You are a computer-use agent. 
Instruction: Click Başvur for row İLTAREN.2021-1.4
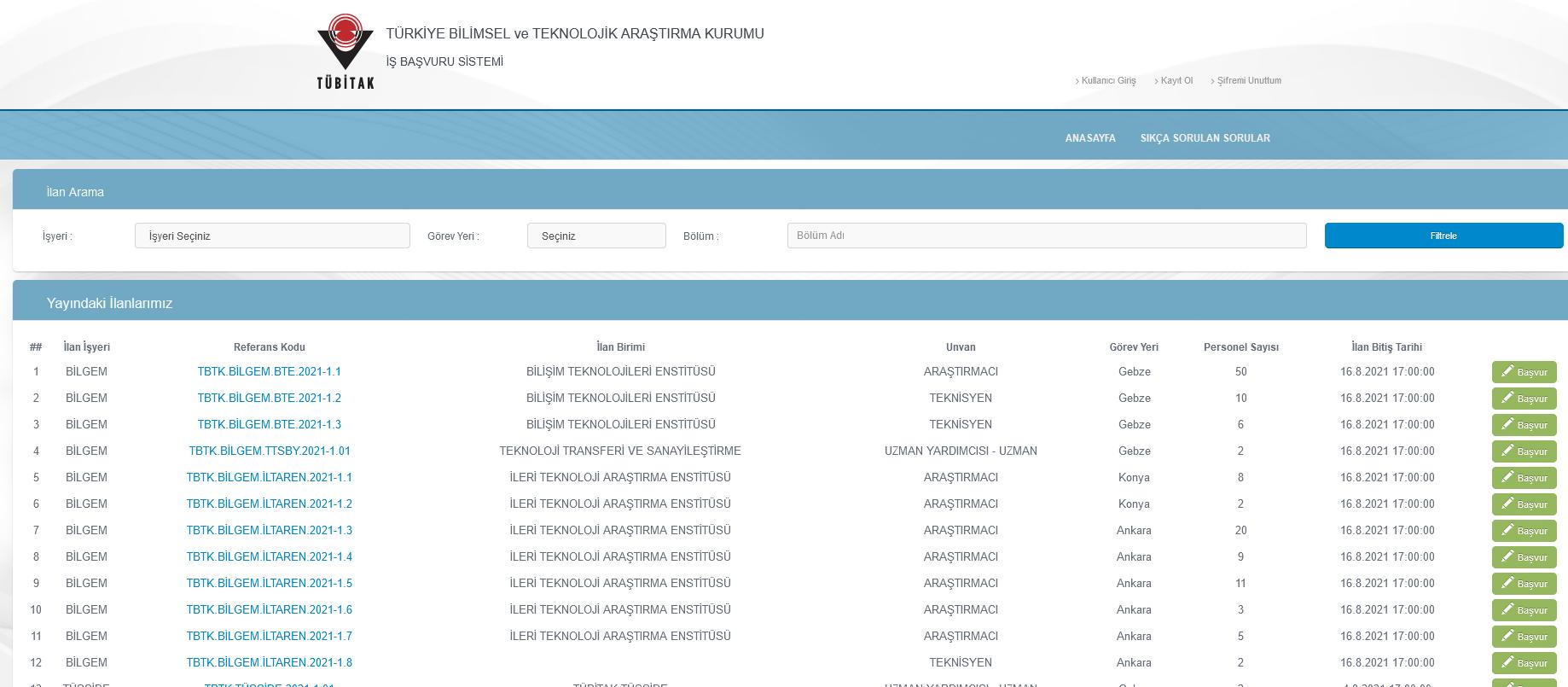coord(1524,557)
